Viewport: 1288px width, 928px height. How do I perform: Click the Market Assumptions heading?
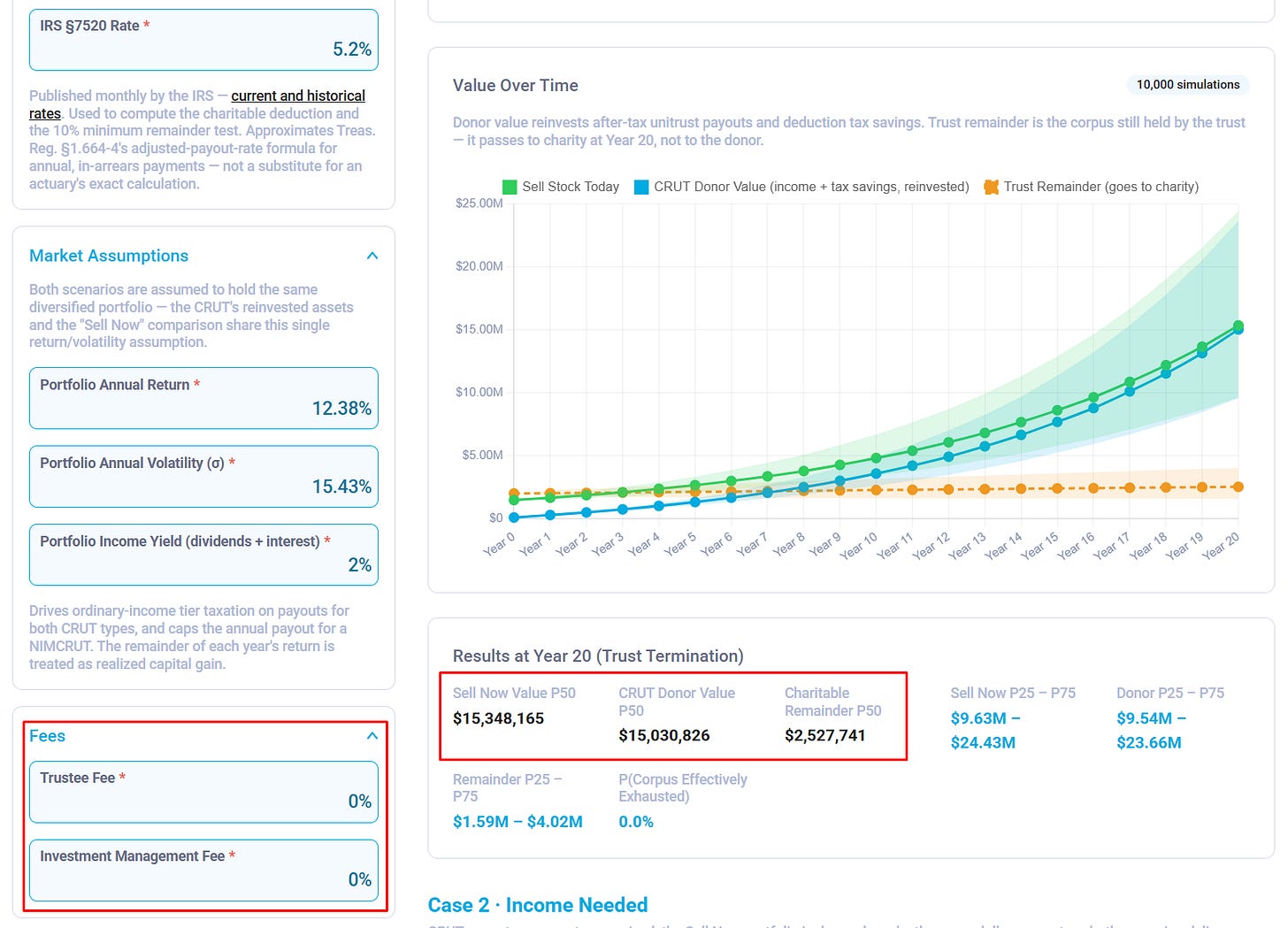click(109, 256)
